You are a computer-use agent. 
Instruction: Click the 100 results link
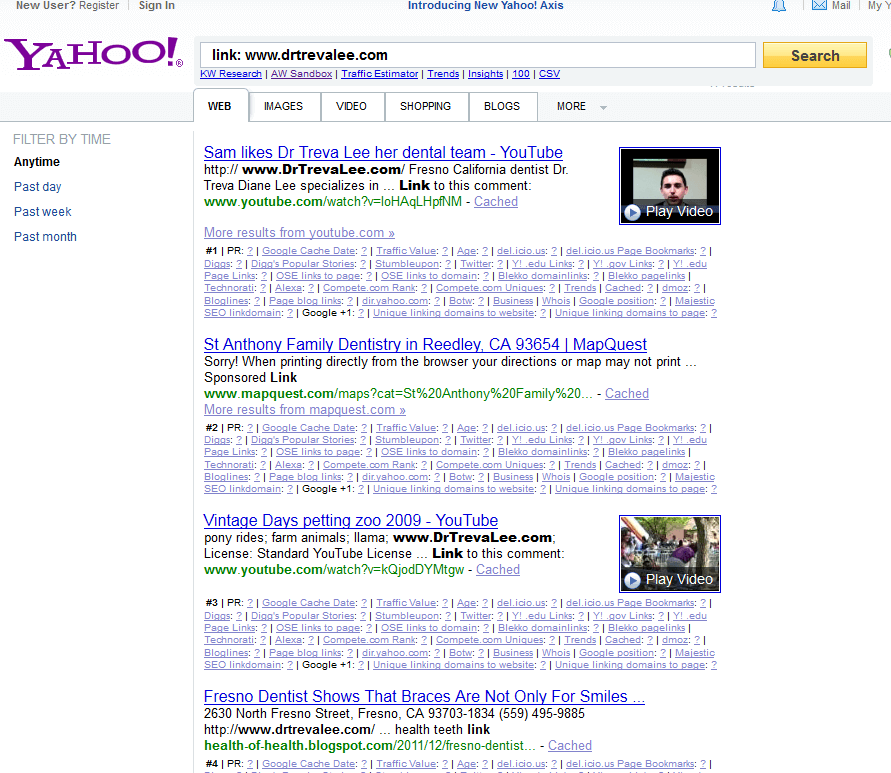521,74
